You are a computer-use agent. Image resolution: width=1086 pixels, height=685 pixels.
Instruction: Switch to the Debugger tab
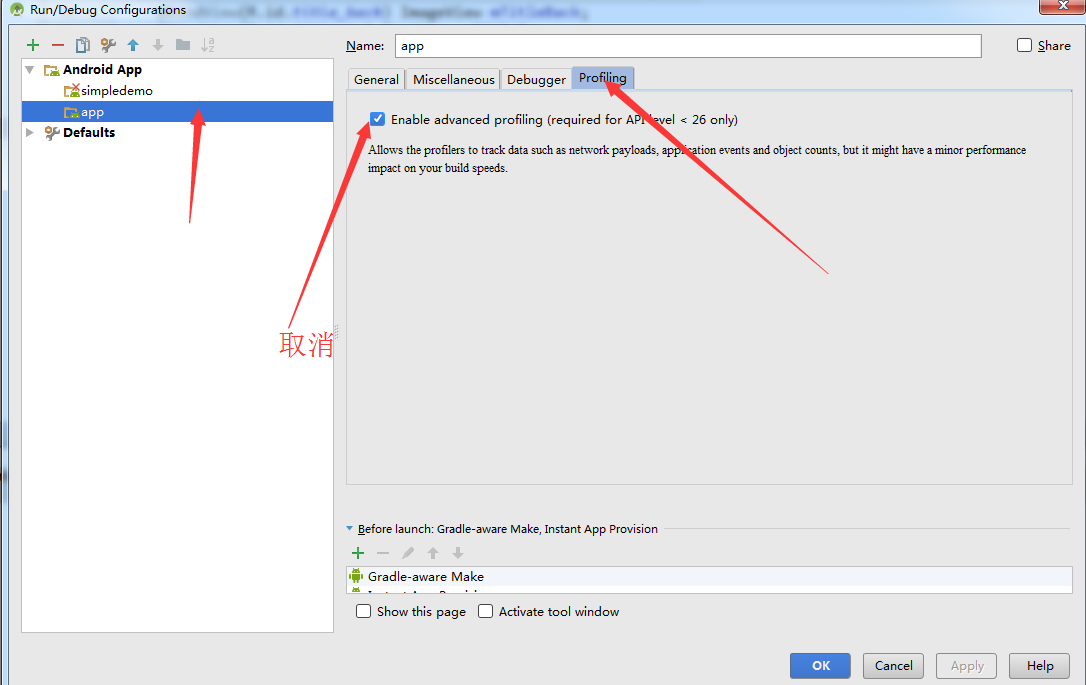535,78
